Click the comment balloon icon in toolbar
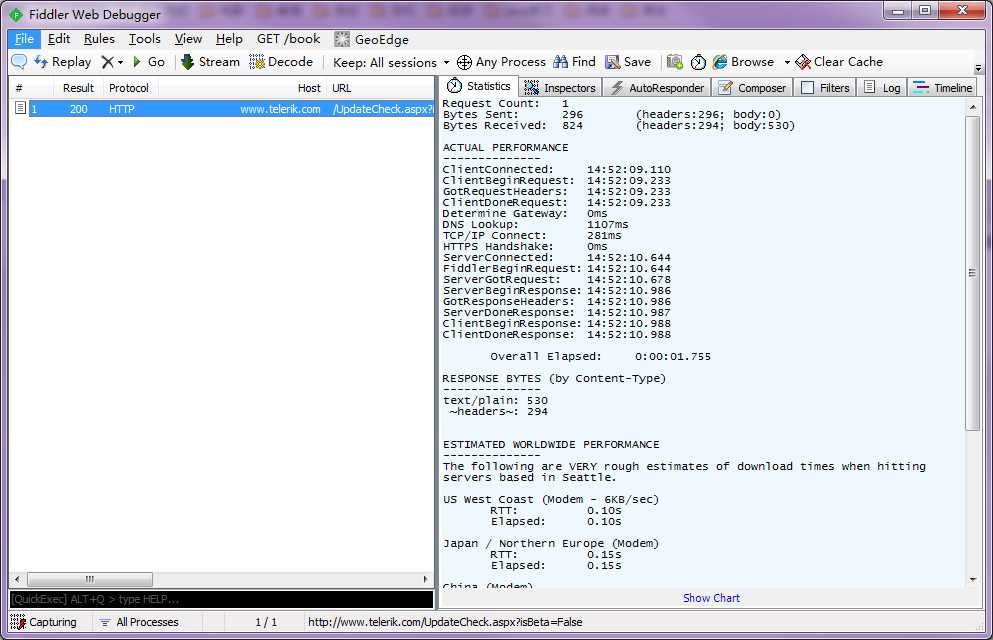The width and height of the screenshot is (993, 640). click(19, 61)
